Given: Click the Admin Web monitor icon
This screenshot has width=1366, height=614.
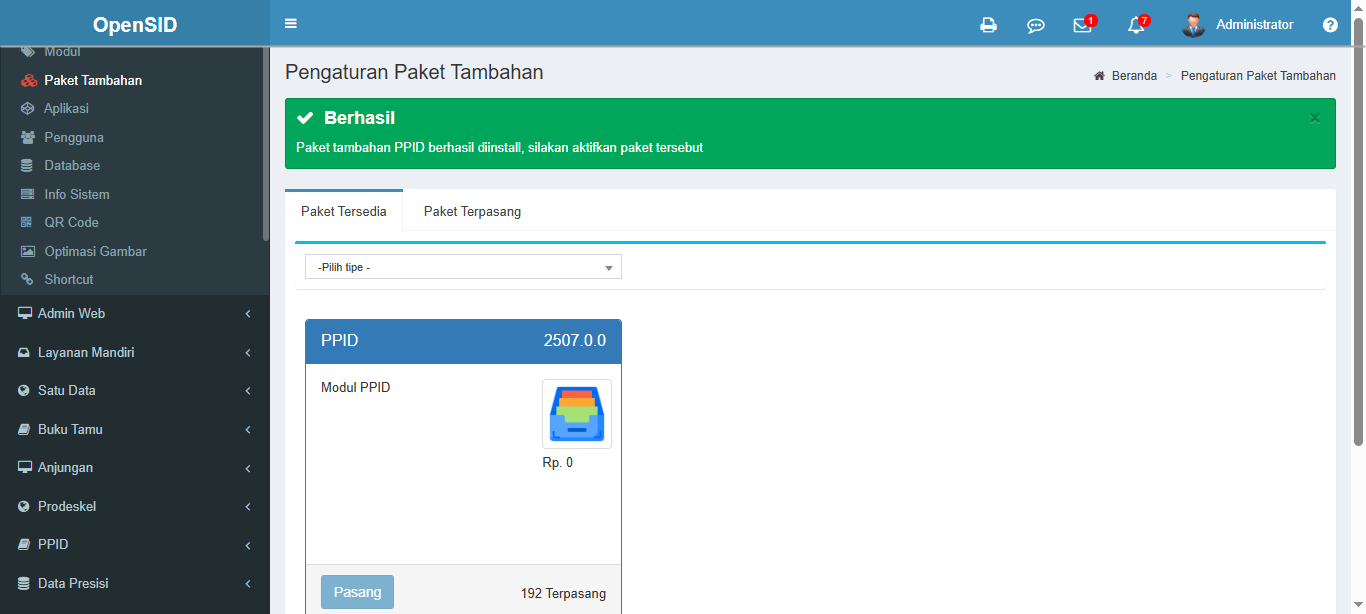Looking at the screenshot, I should pyautogui.click(x=25, y=314).
